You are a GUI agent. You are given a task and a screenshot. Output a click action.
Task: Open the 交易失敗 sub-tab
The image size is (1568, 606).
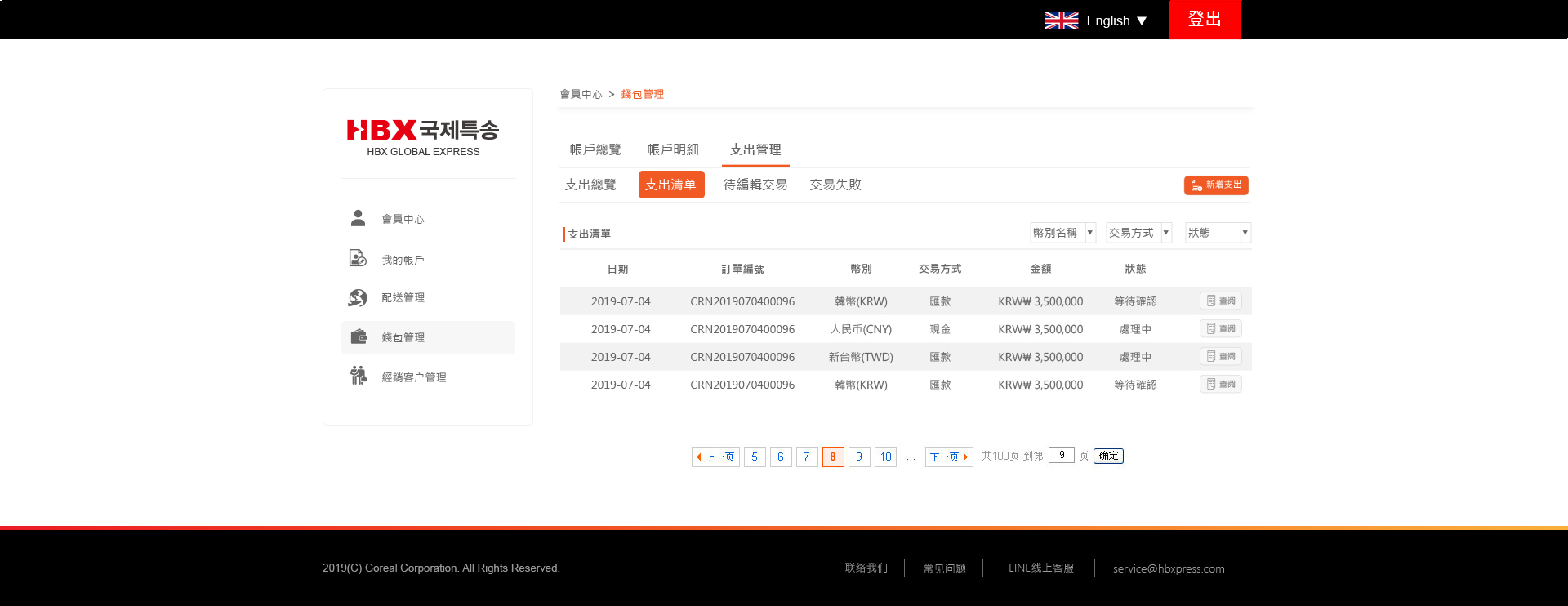click(835, 185)
